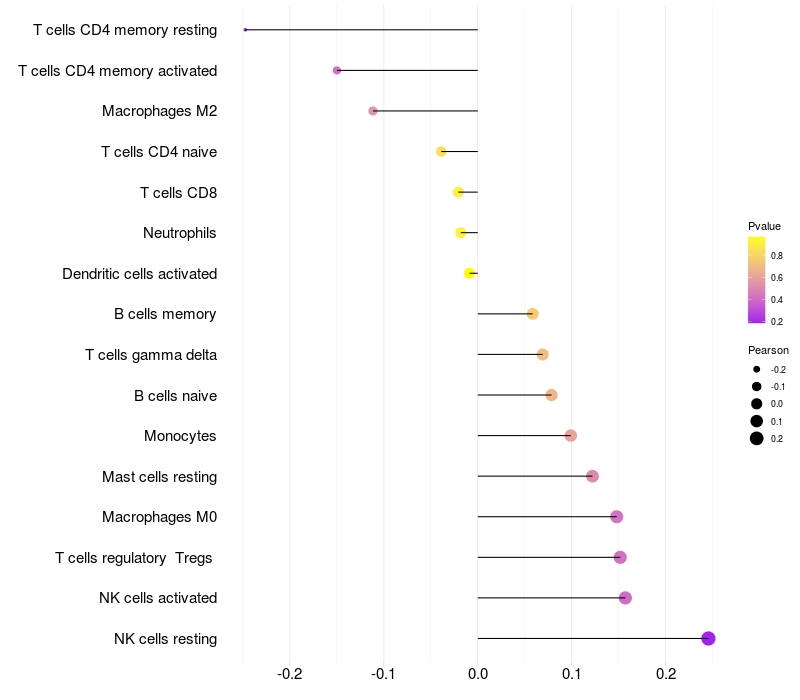Click the yellow Dendritic cells activated dot
Image resolution: width=800 pixels, height=700 pixels.
[x=469, y=273]
